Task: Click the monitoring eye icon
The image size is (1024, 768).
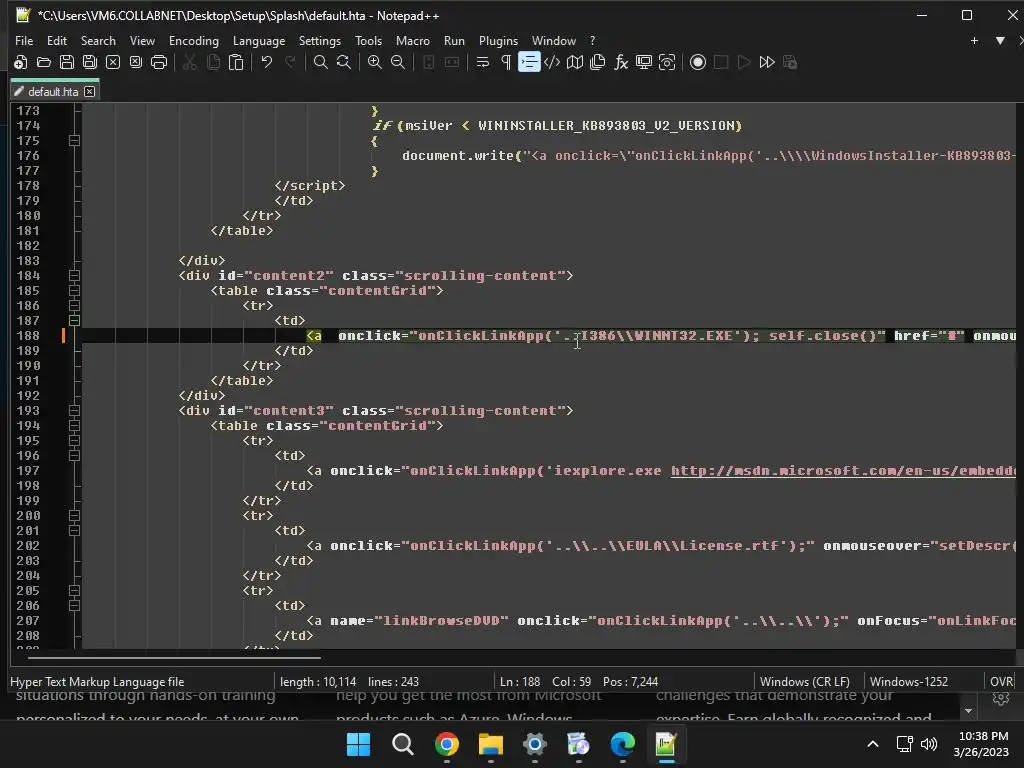Action: point(667,62)
